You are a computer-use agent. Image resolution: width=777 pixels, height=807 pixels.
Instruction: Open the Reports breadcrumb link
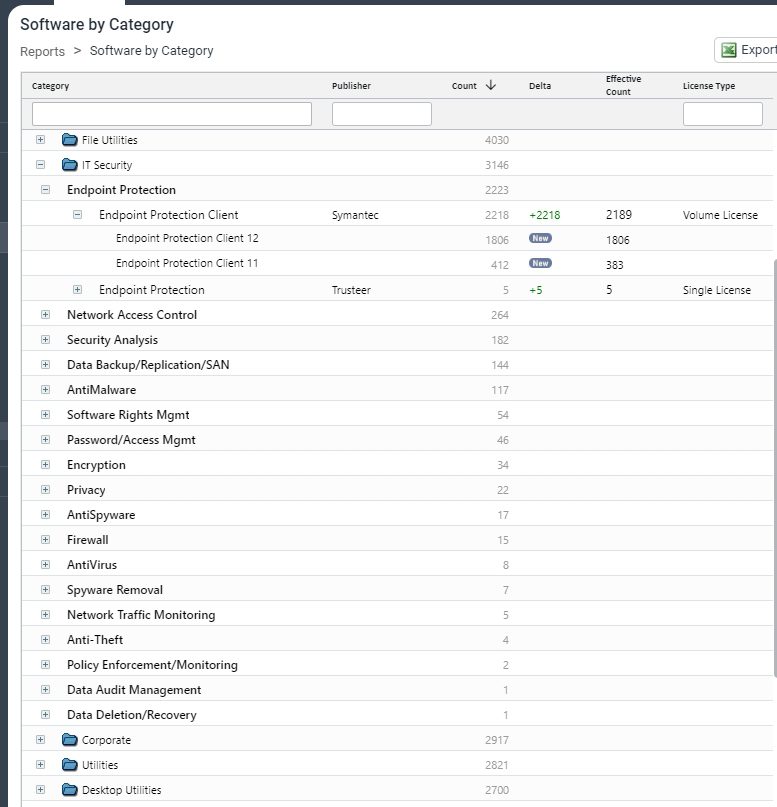click(x=42, y=51)
